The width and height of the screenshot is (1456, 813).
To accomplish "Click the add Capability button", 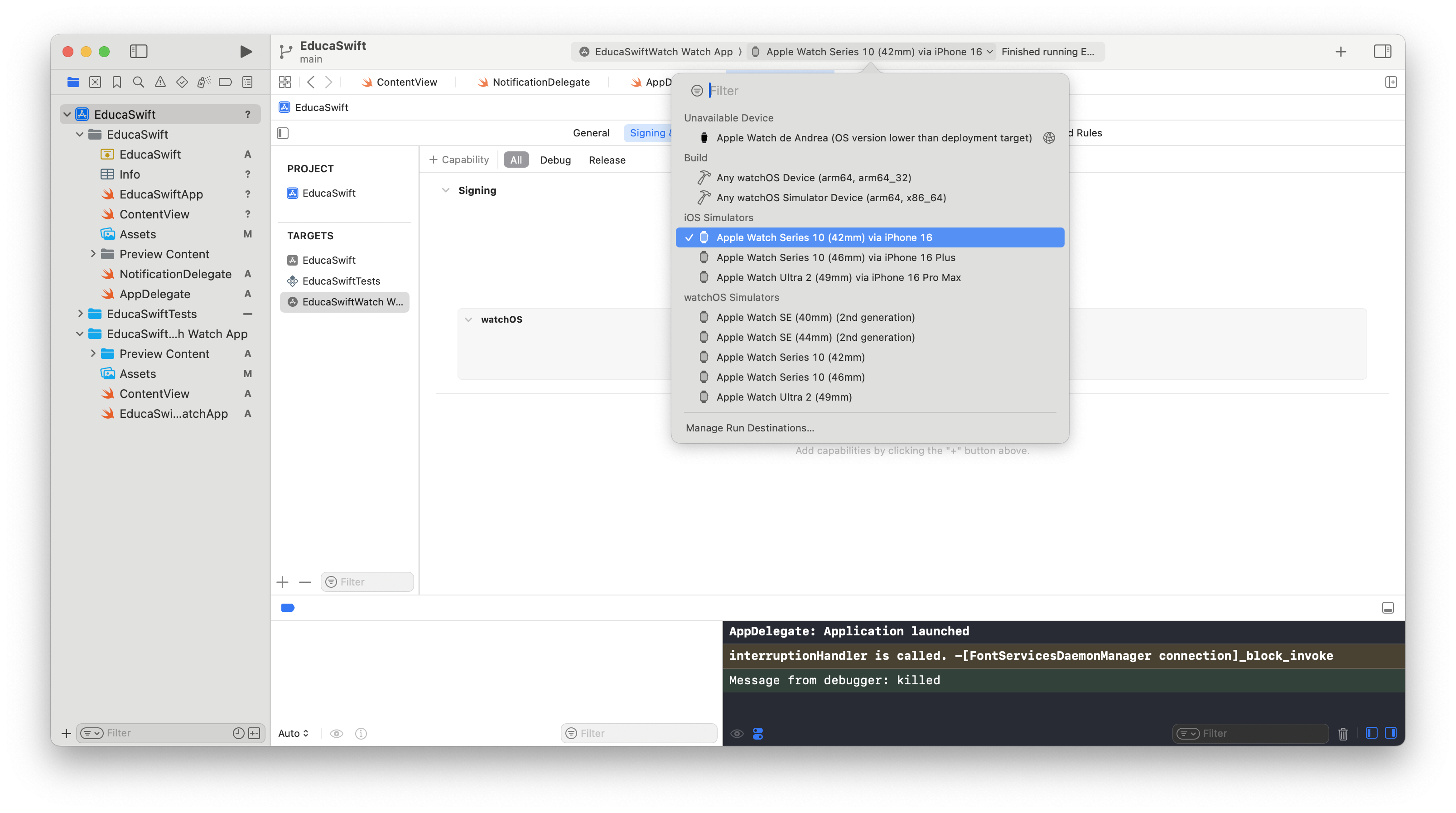I will [x=459, y=160].
